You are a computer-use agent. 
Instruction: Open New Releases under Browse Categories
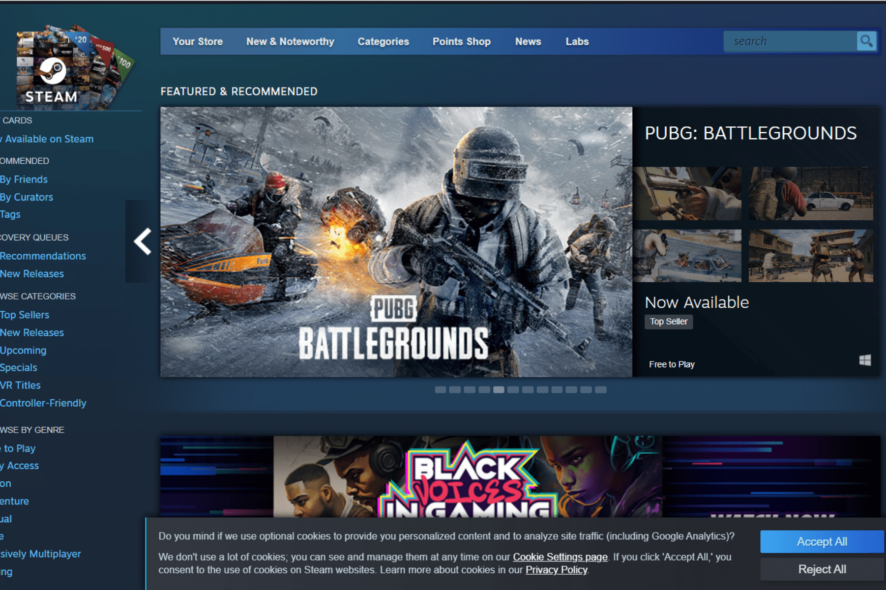point(32,332)
